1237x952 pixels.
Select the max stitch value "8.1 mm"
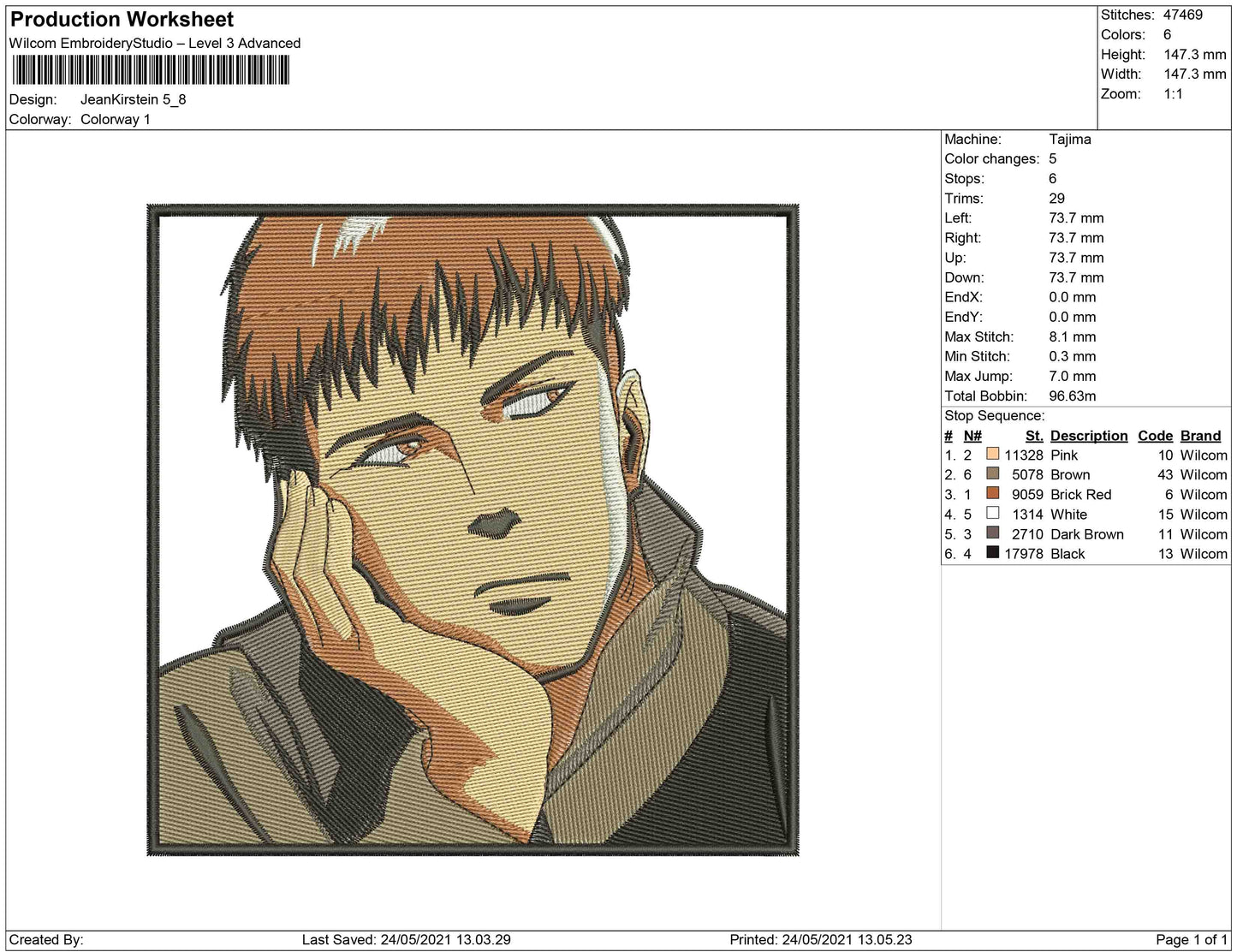pyautogui.click(x=1073, y=337)
